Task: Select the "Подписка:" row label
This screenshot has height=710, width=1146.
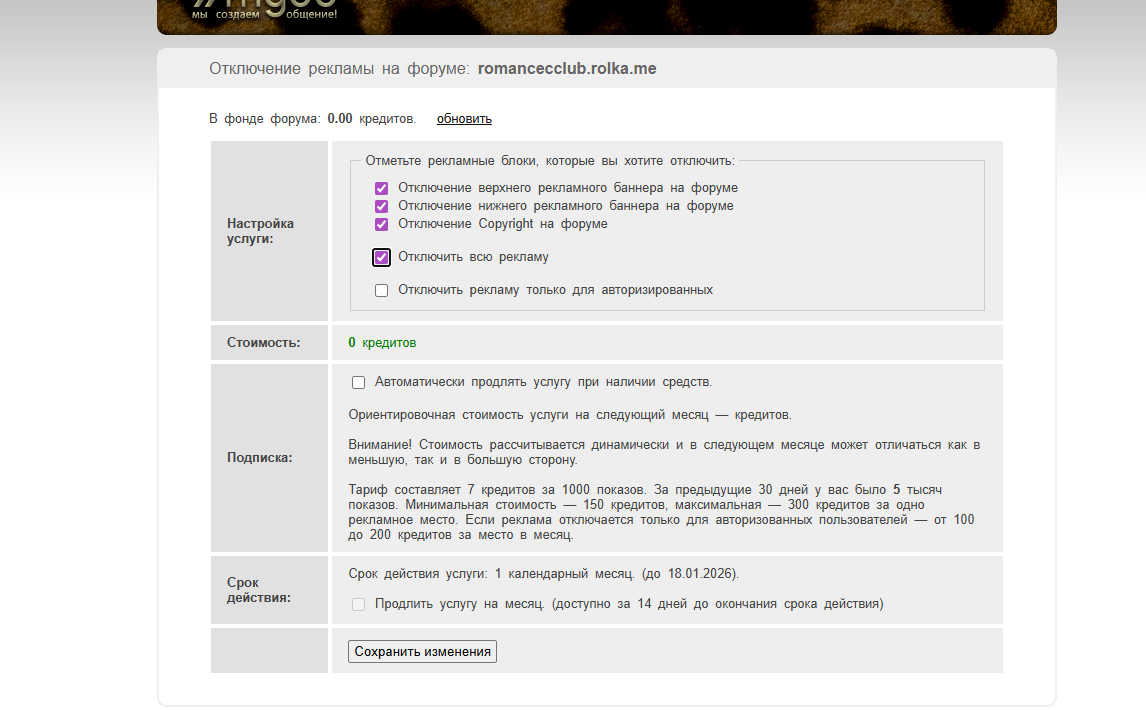Action: click(259, 458)
